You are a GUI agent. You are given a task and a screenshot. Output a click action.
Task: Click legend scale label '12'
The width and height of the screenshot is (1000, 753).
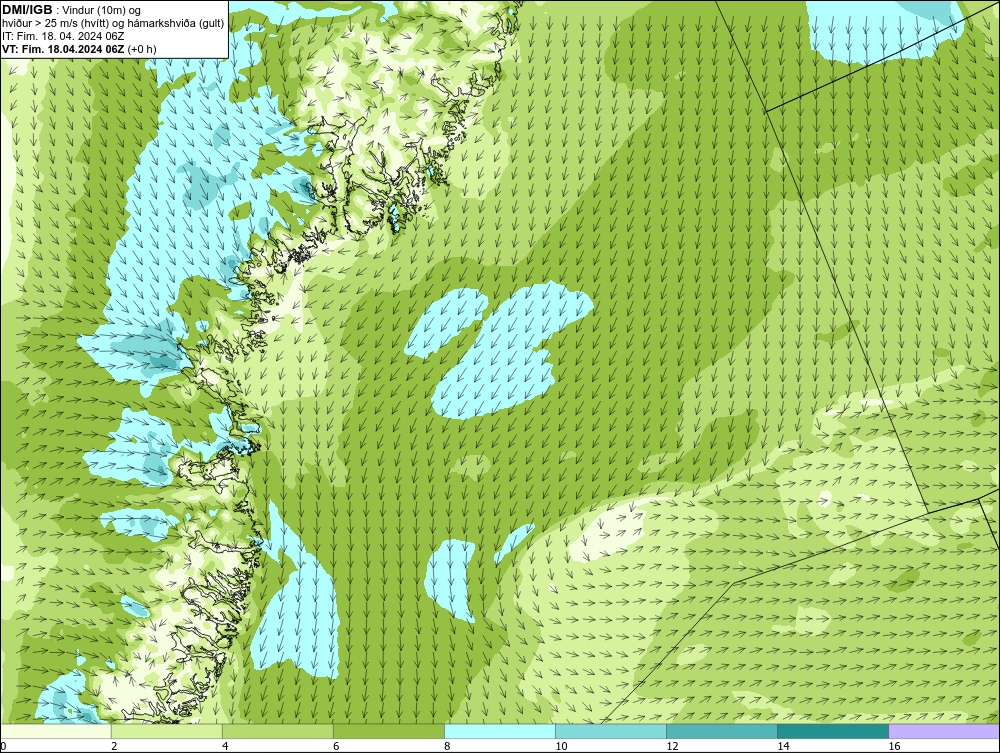pyautogui.click(x=672, y=746)
